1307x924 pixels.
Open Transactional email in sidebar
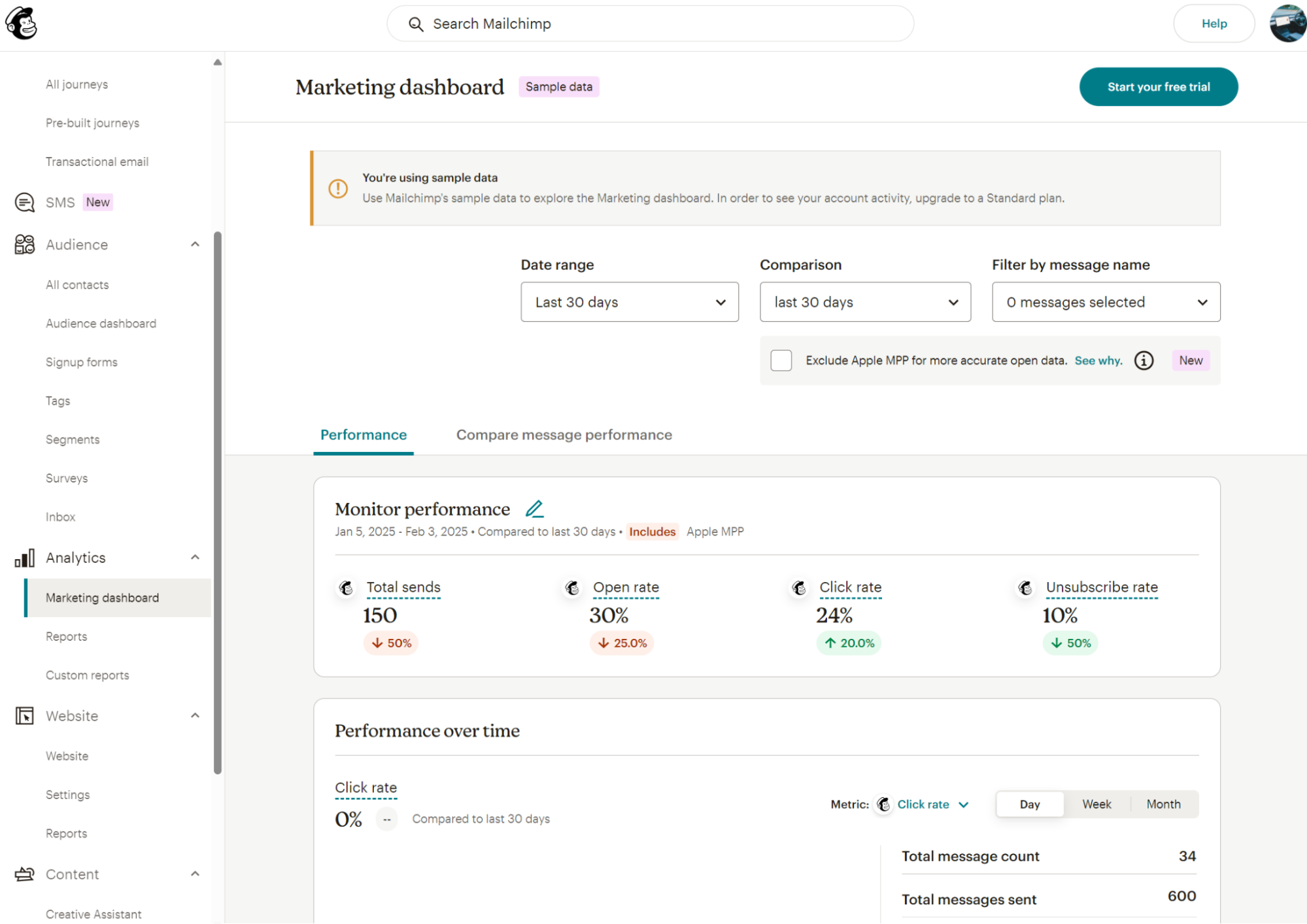(x=97, y=162)
